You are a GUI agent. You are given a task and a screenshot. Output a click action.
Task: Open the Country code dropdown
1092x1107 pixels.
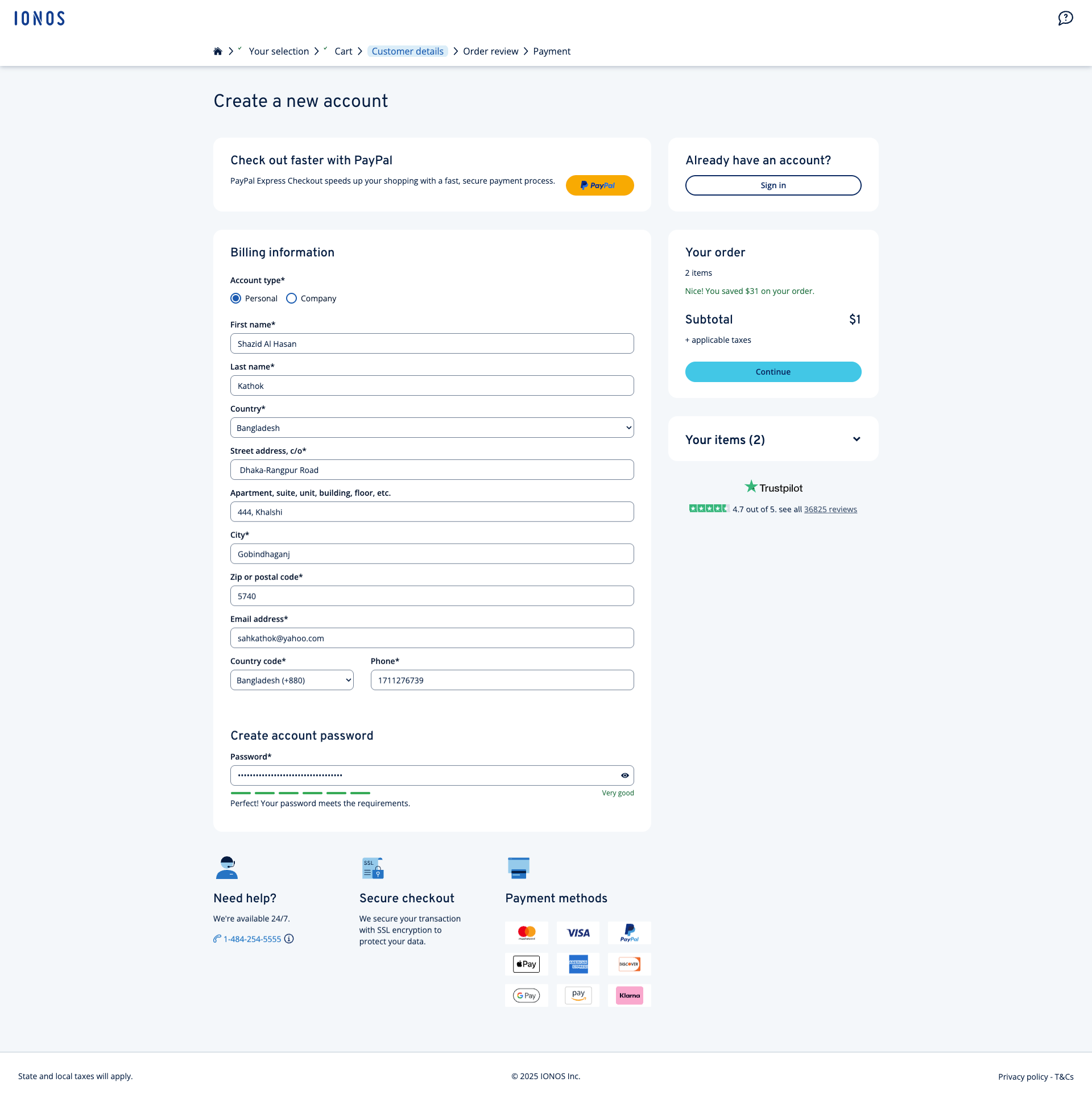tap(292, 680)
